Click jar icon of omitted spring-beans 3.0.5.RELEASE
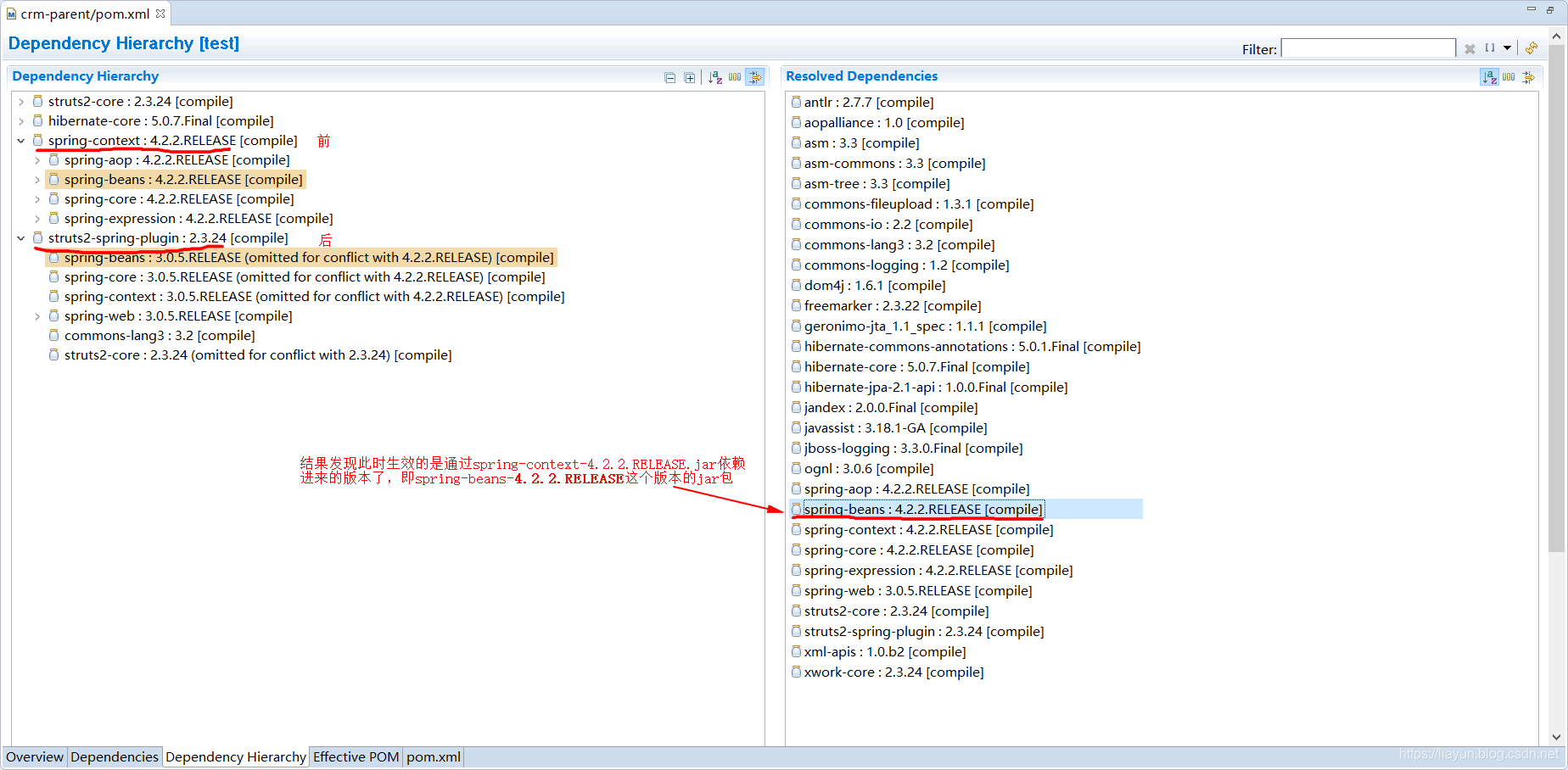 click(x=54, y=257)
